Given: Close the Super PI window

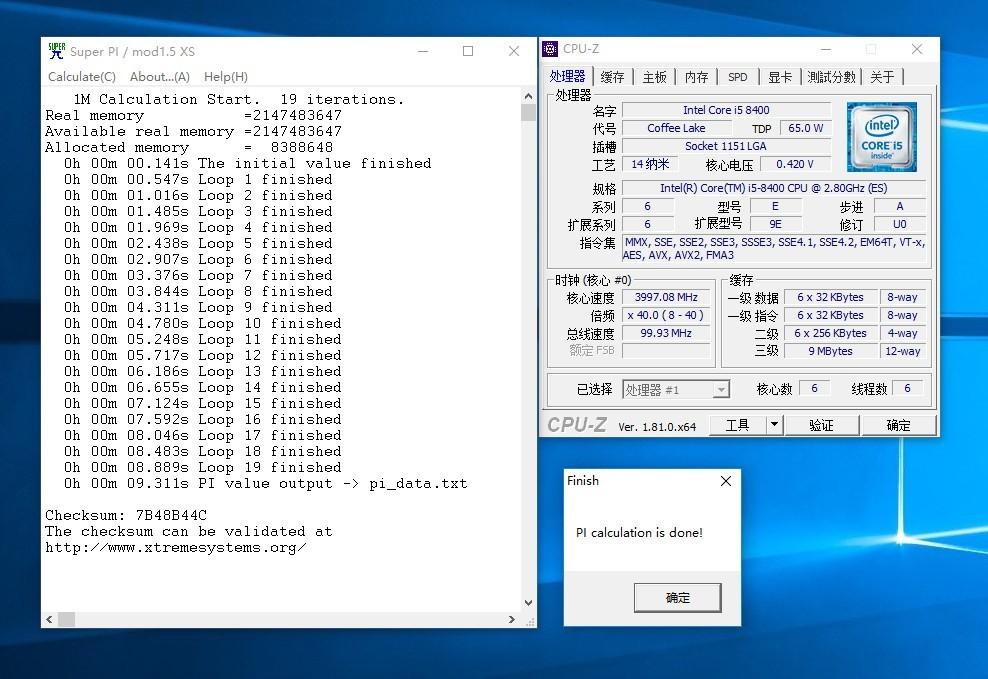Looking at the screenshot, I should [514, 51].
